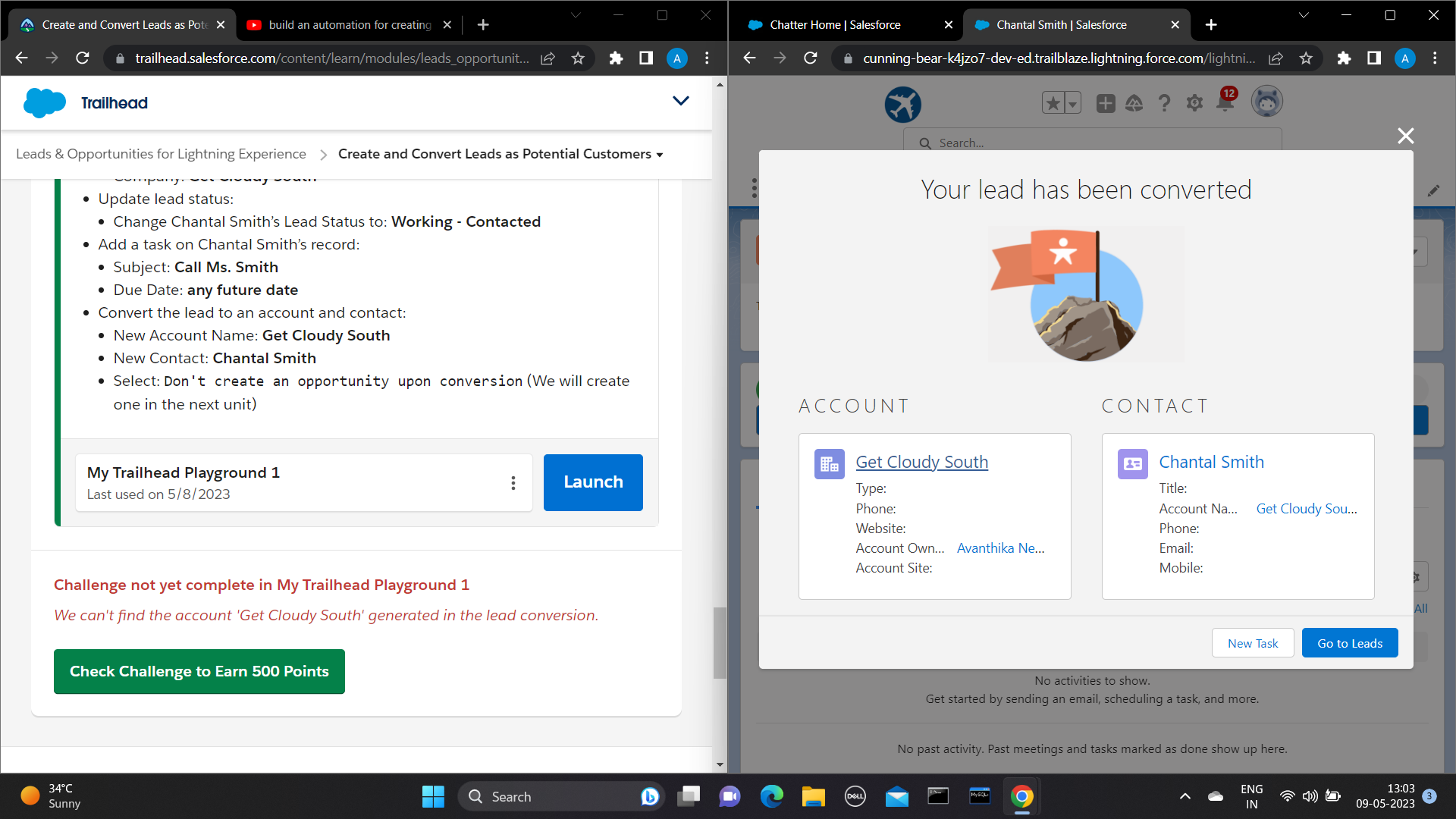This screenshot has width=1456, height=819.
Task: Click the New Task button
Action: point(1252,643)
